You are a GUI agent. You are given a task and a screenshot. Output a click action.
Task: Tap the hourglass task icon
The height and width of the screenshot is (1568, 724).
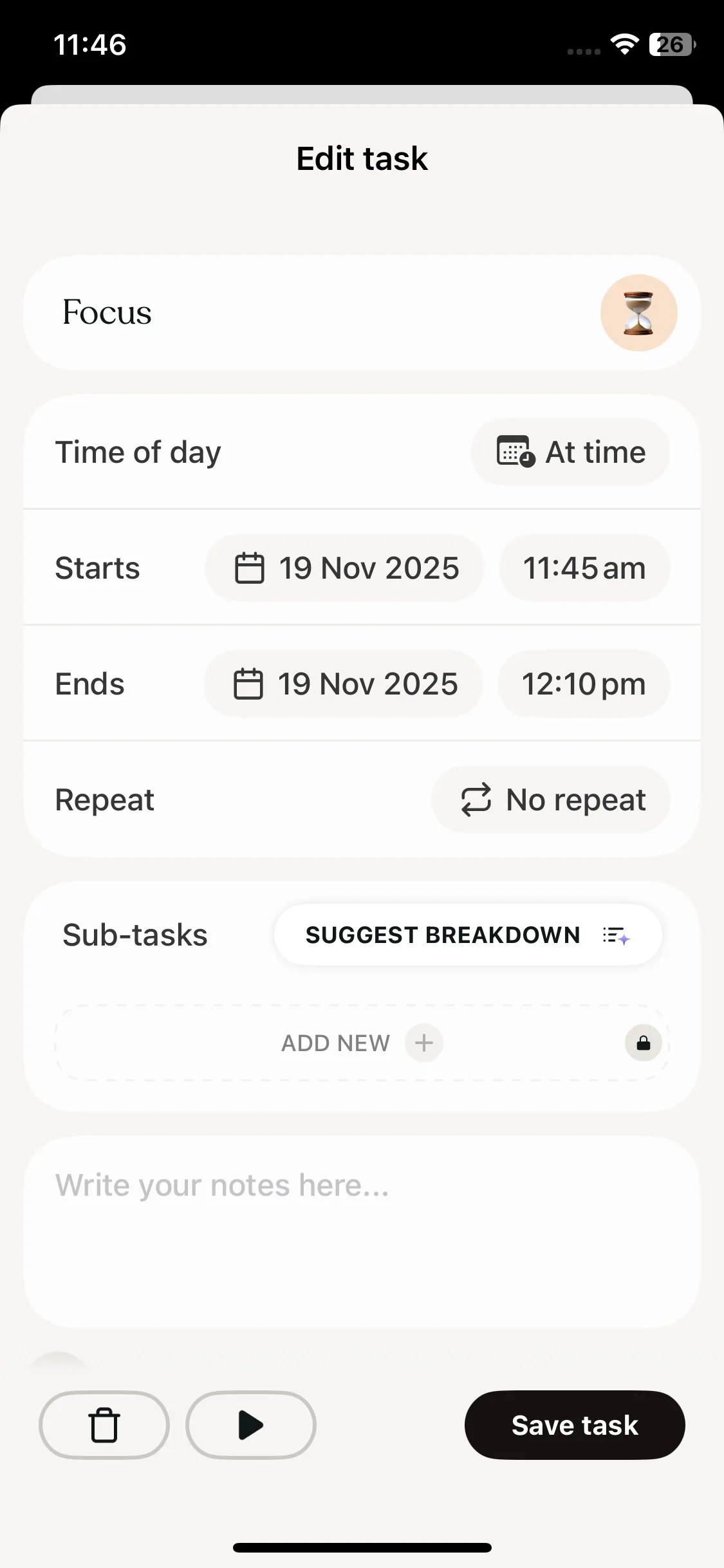[638, 313]
